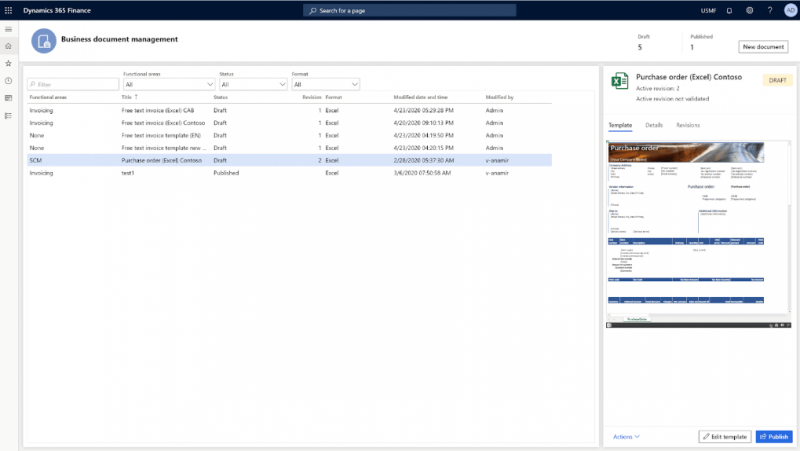800x451 pixels.
Task: Open the AD user account avatar
Action: 790,10
